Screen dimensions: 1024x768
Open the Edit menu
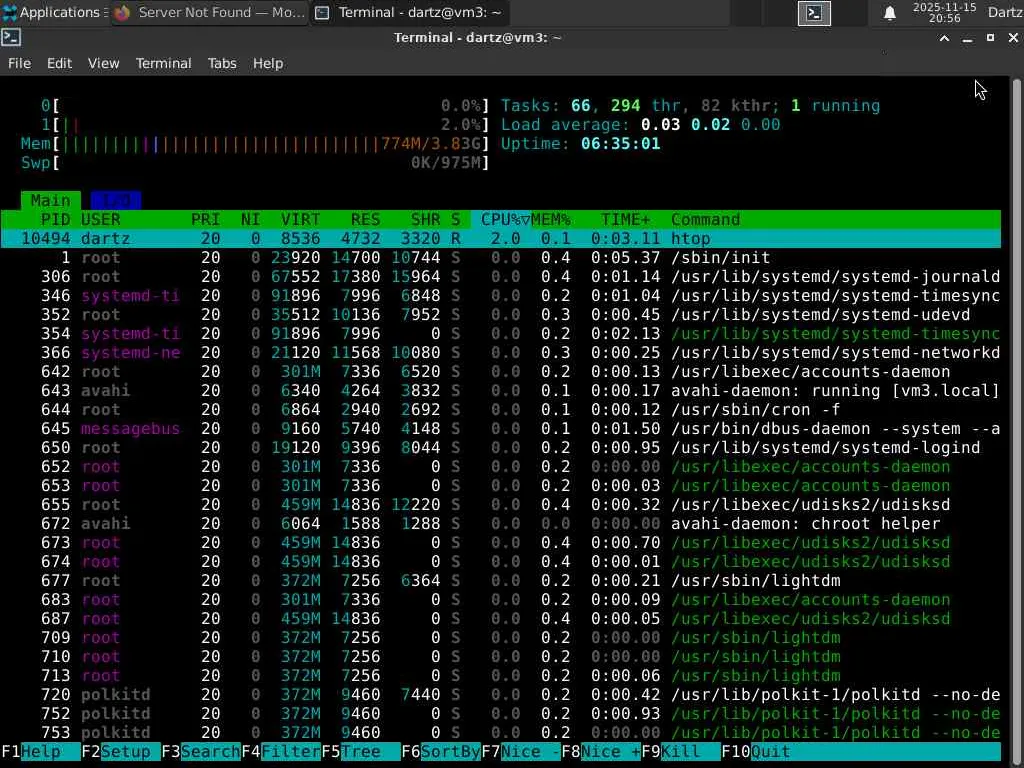coord(59,63)
